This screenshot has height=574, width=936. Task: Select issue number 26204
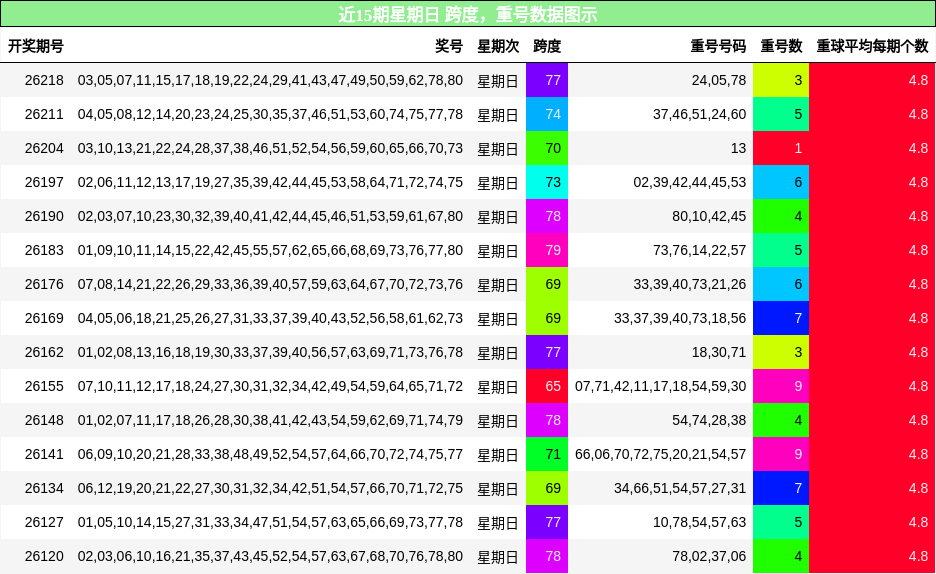(x=44, y=149)
